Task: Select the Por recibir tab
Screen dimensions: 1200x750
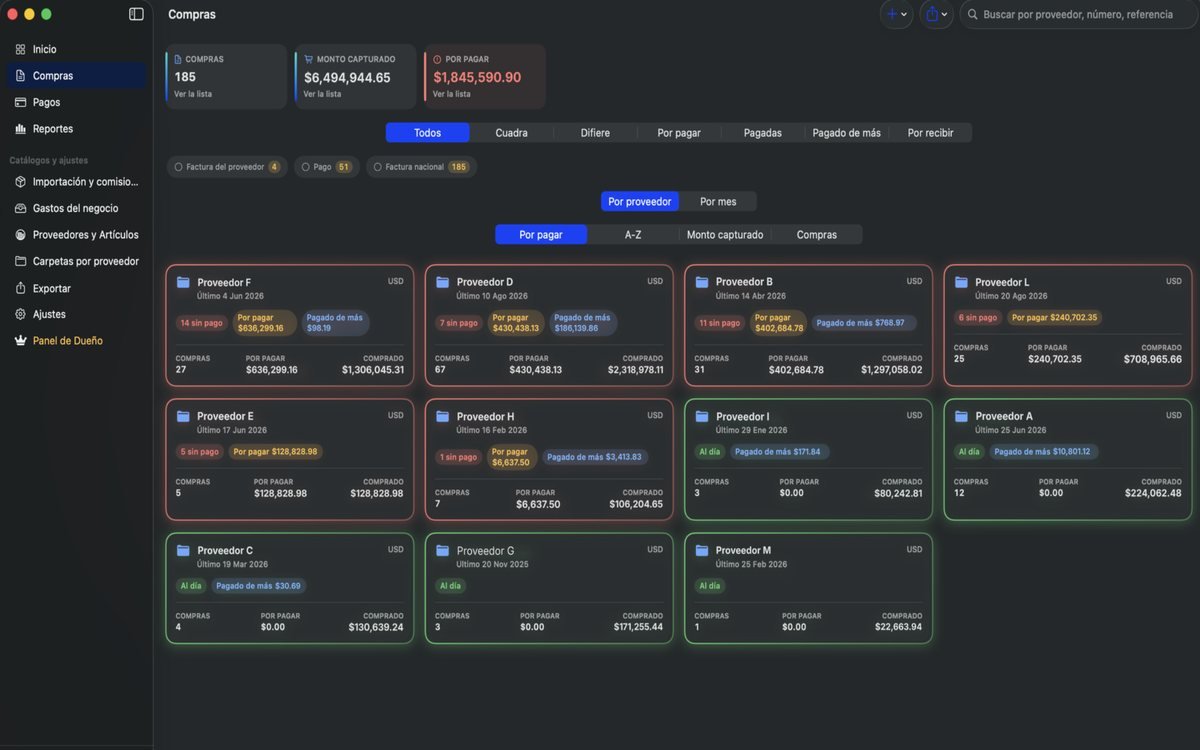Action: (x=930, y=133)
